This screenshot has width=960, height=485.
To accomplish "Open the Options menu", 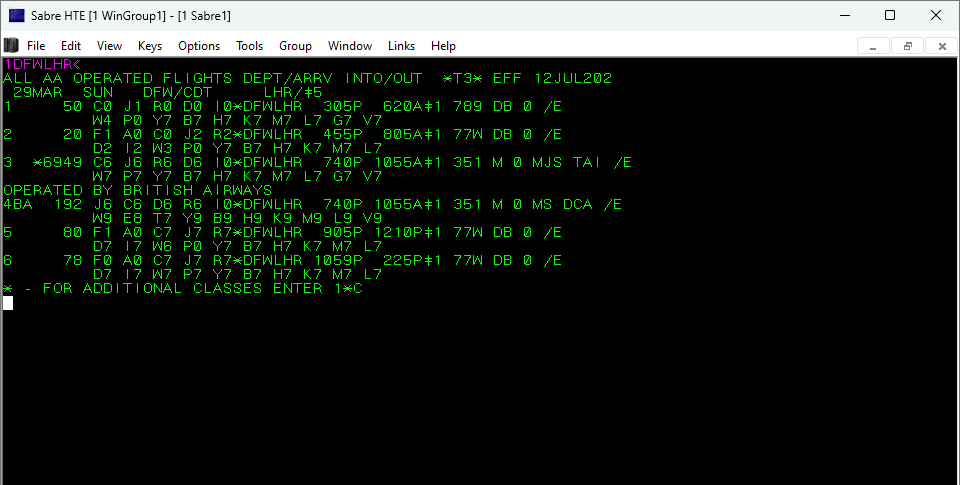I will tap(199, 46).
